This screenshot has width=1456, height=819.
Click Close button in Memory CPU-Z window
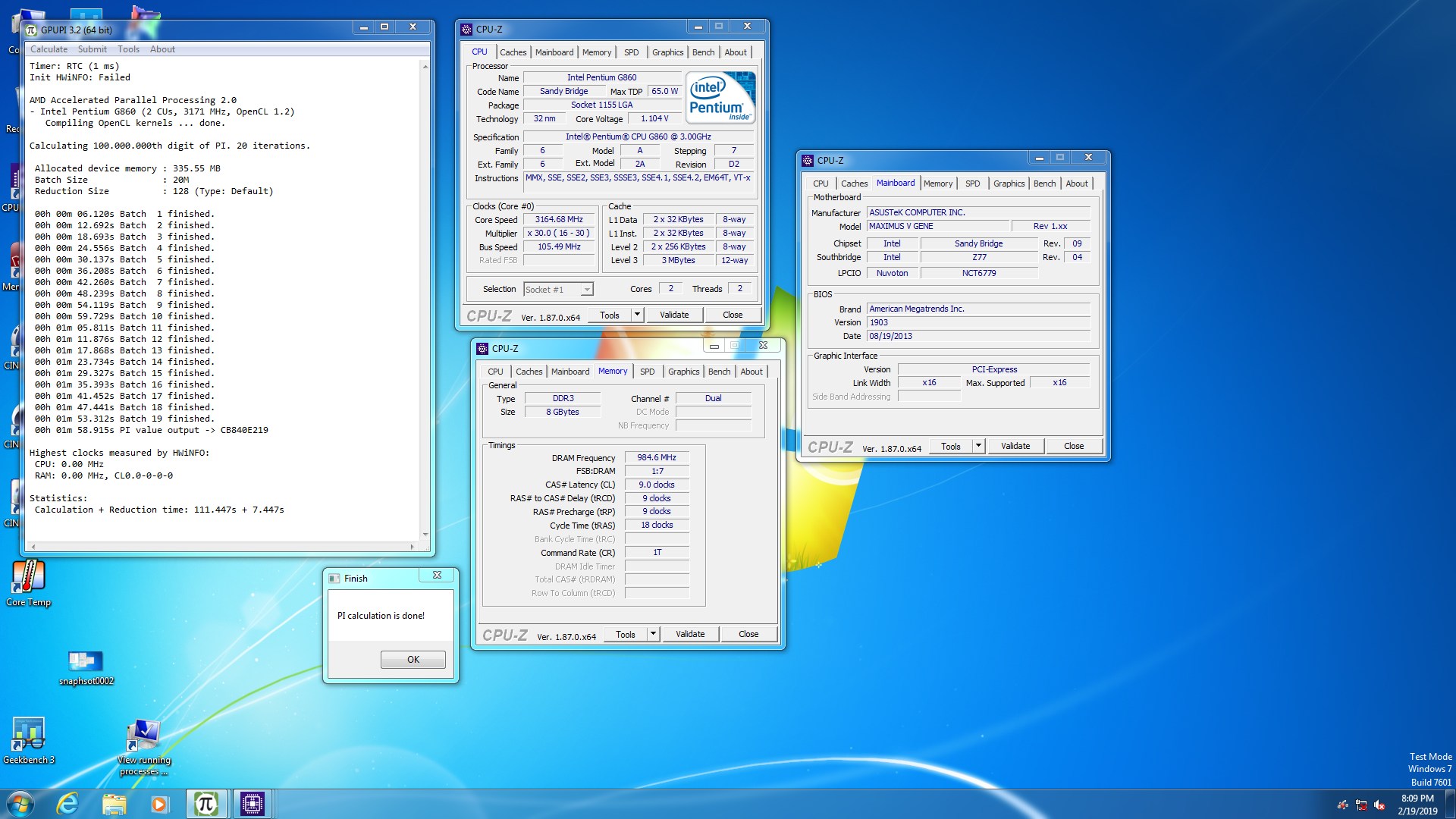[x=748, y=634]
